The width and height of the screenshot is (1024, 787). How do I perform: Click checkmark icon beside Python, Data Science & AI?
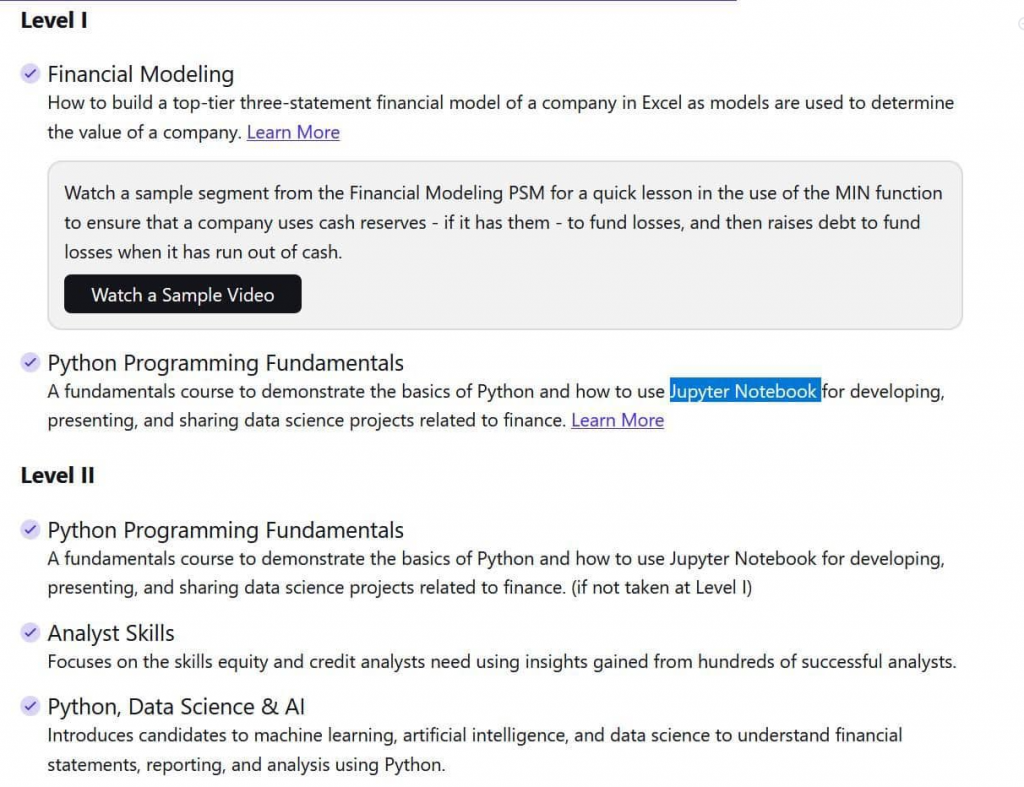click(x=30, y=706)
